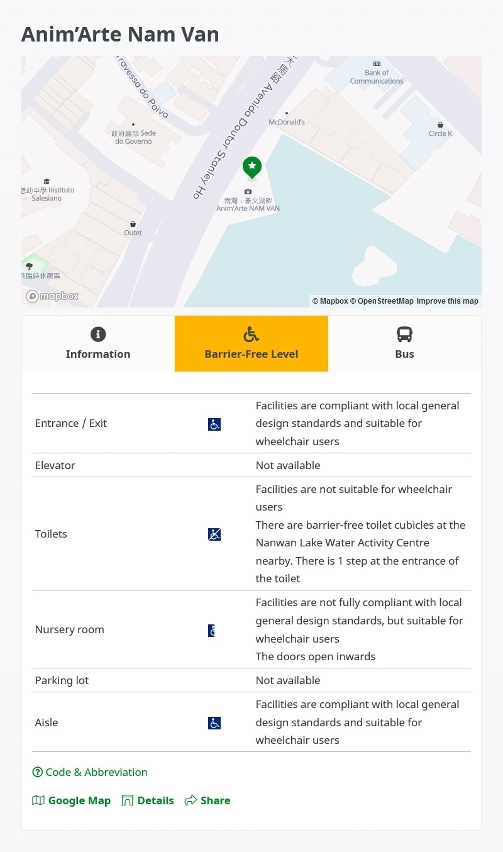
Task: Share this location
Action: 208,800
